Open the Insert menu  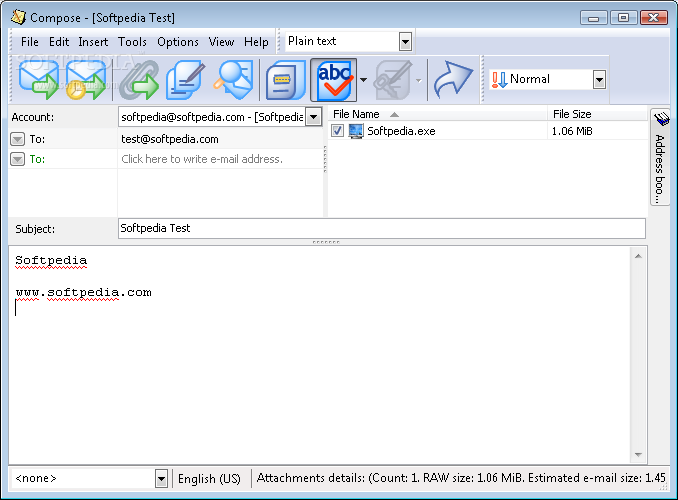point(93,42)
